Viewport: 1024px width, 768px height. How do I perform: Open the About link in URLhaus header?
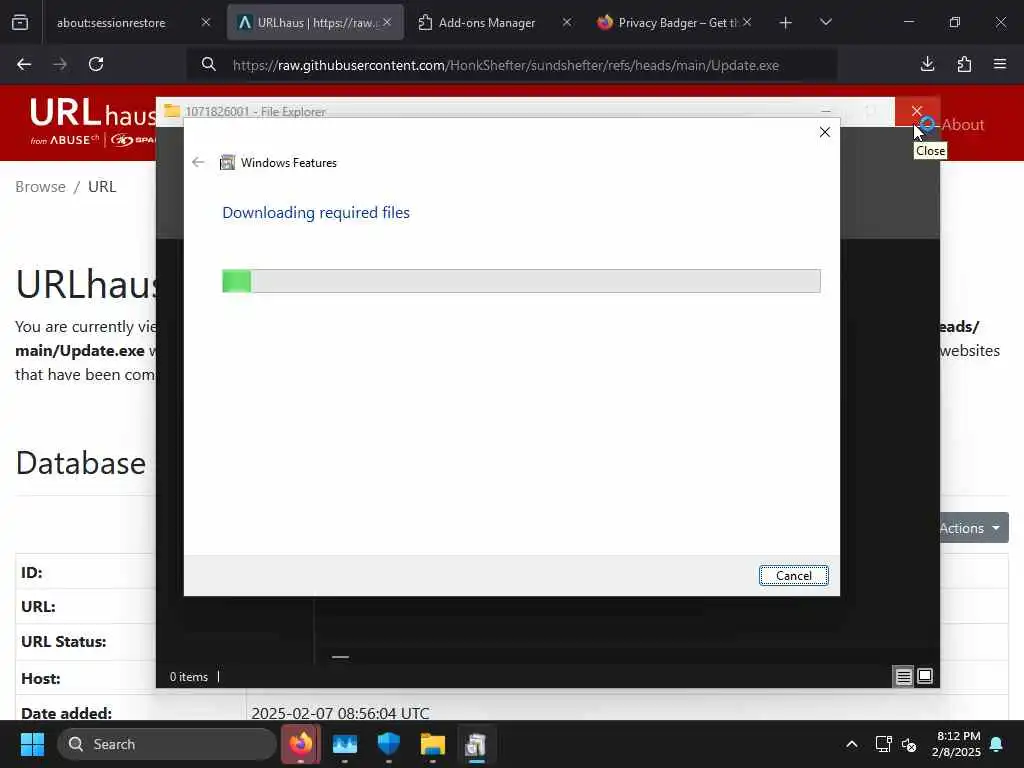point(962,125)
